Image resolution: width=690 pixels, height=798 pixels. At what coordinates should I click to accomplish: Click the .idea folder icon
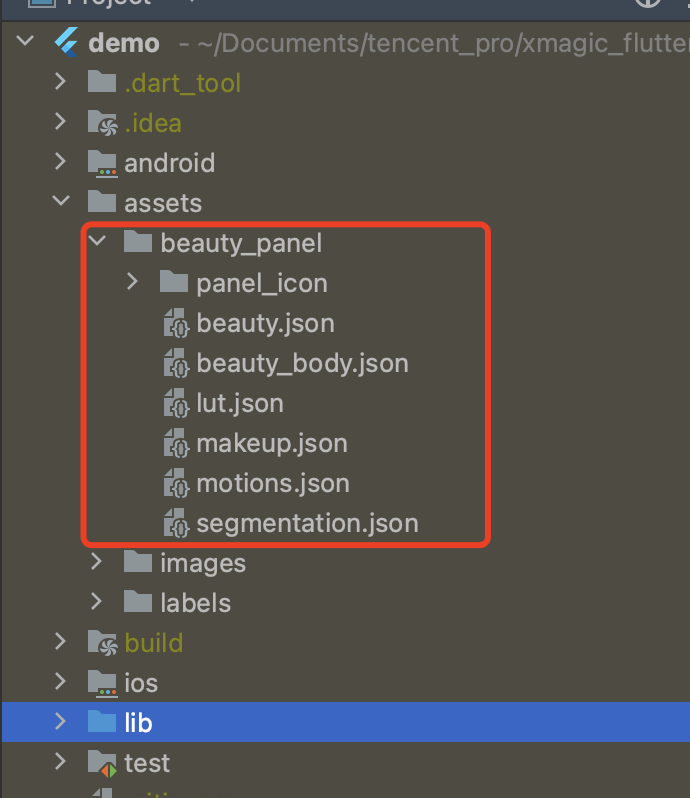pos(102,123)
